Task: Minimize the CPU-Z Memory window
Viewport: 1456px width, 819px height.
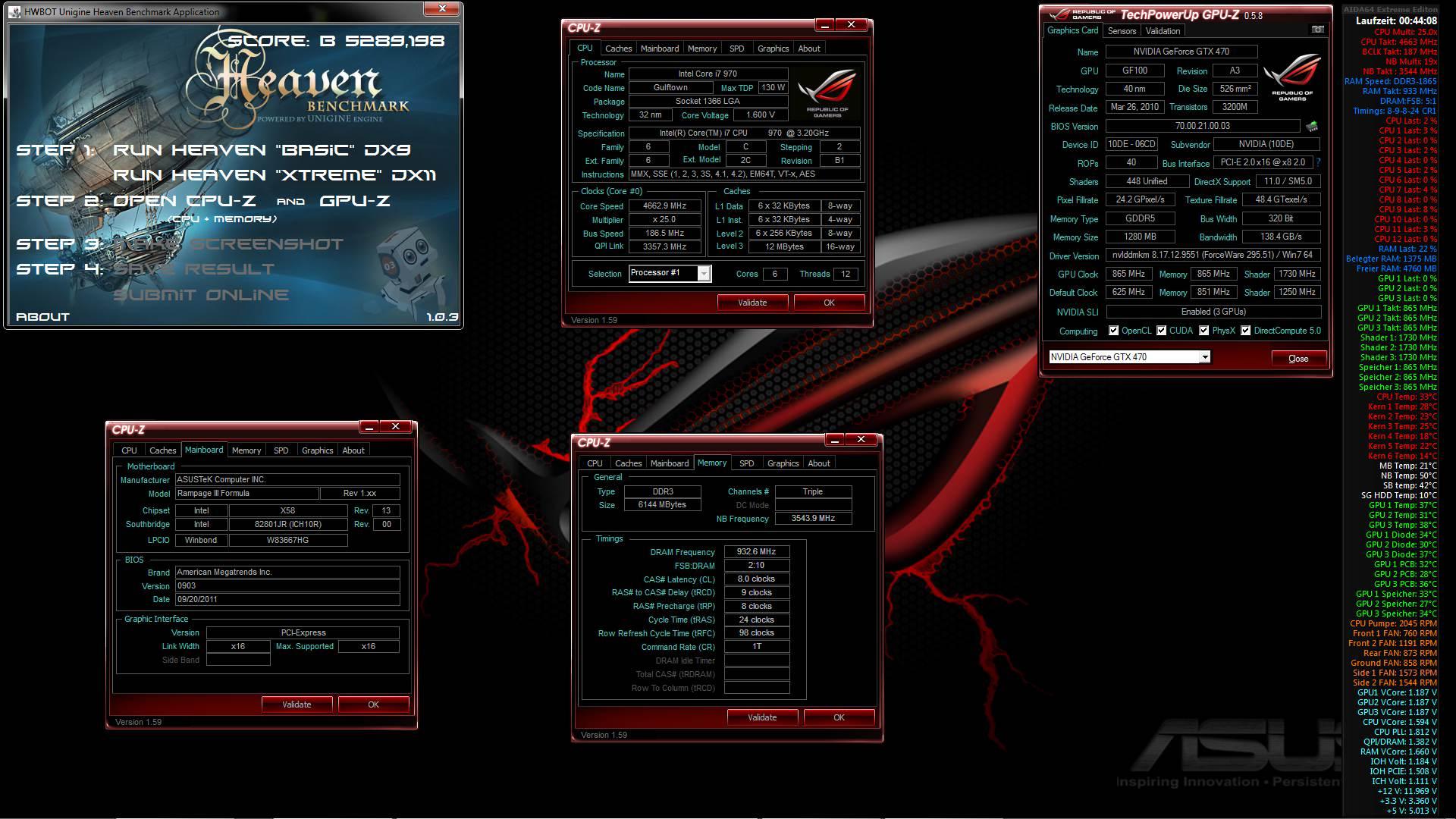Action: tap(835, 440)
